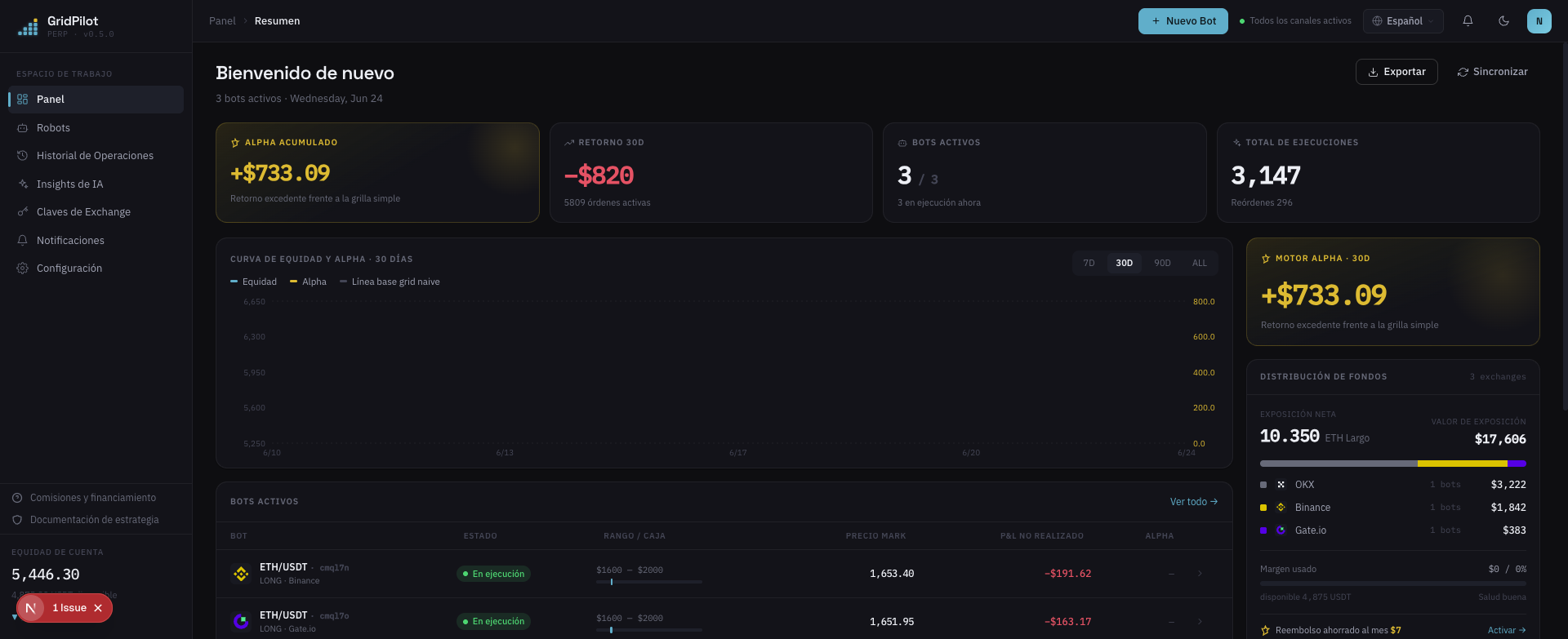Click the Bots Activos robot icon
The width and height of the screenshot is (1568, 639).
click(x=902, y=143)
